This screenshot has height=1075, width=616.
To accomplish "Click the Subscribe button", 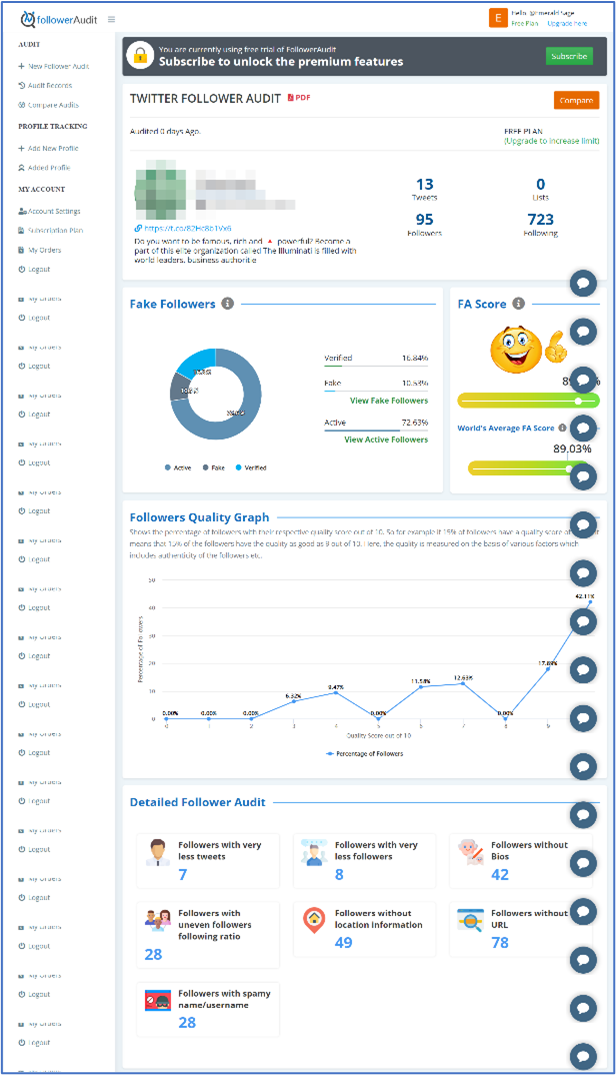I will coord(569,56).
